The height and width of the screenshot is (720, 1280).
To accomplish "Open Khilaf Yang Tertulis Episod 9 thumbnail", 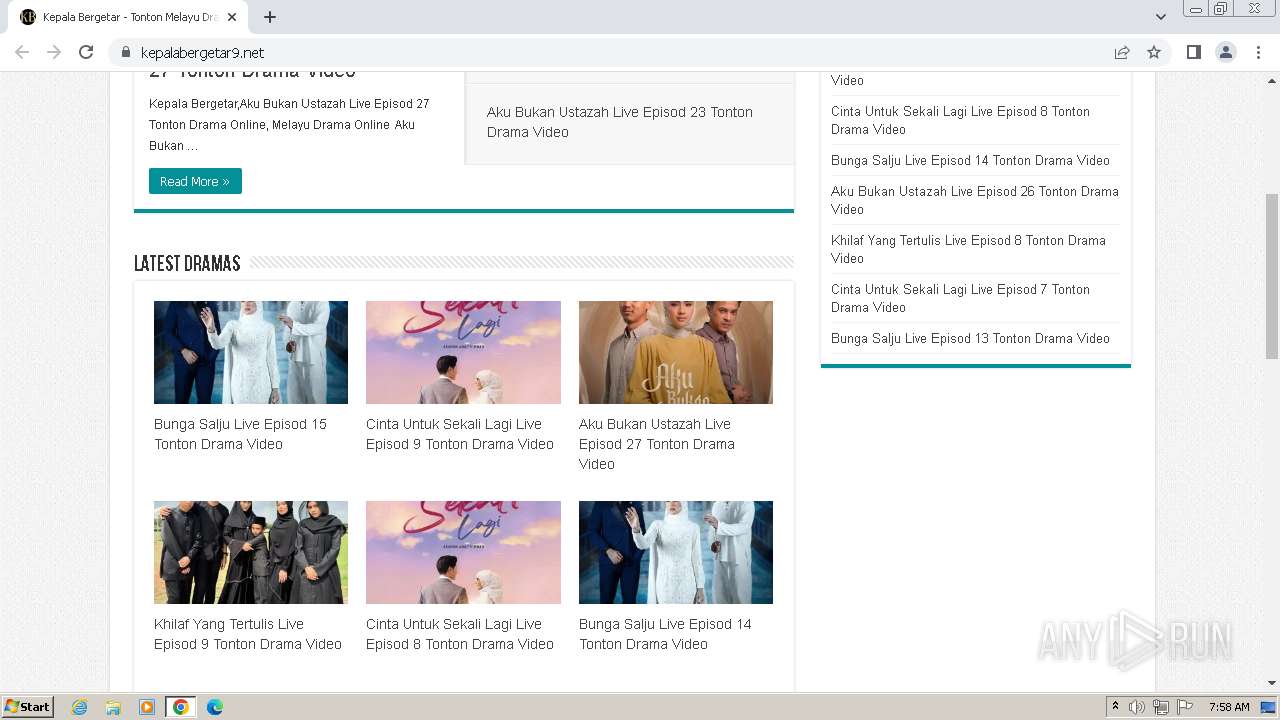I will point(251,552).
